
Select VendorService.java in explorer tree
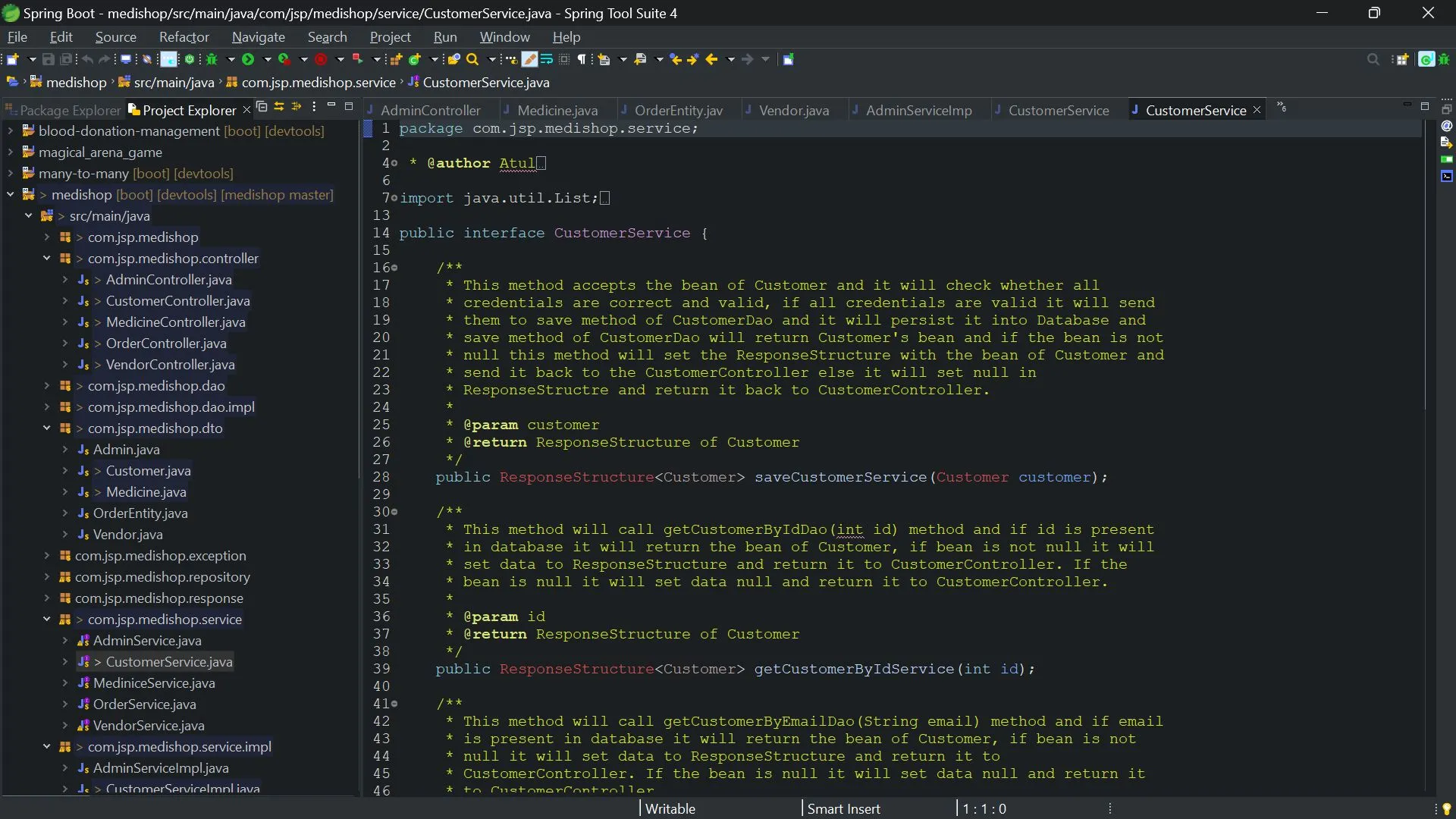149,726
